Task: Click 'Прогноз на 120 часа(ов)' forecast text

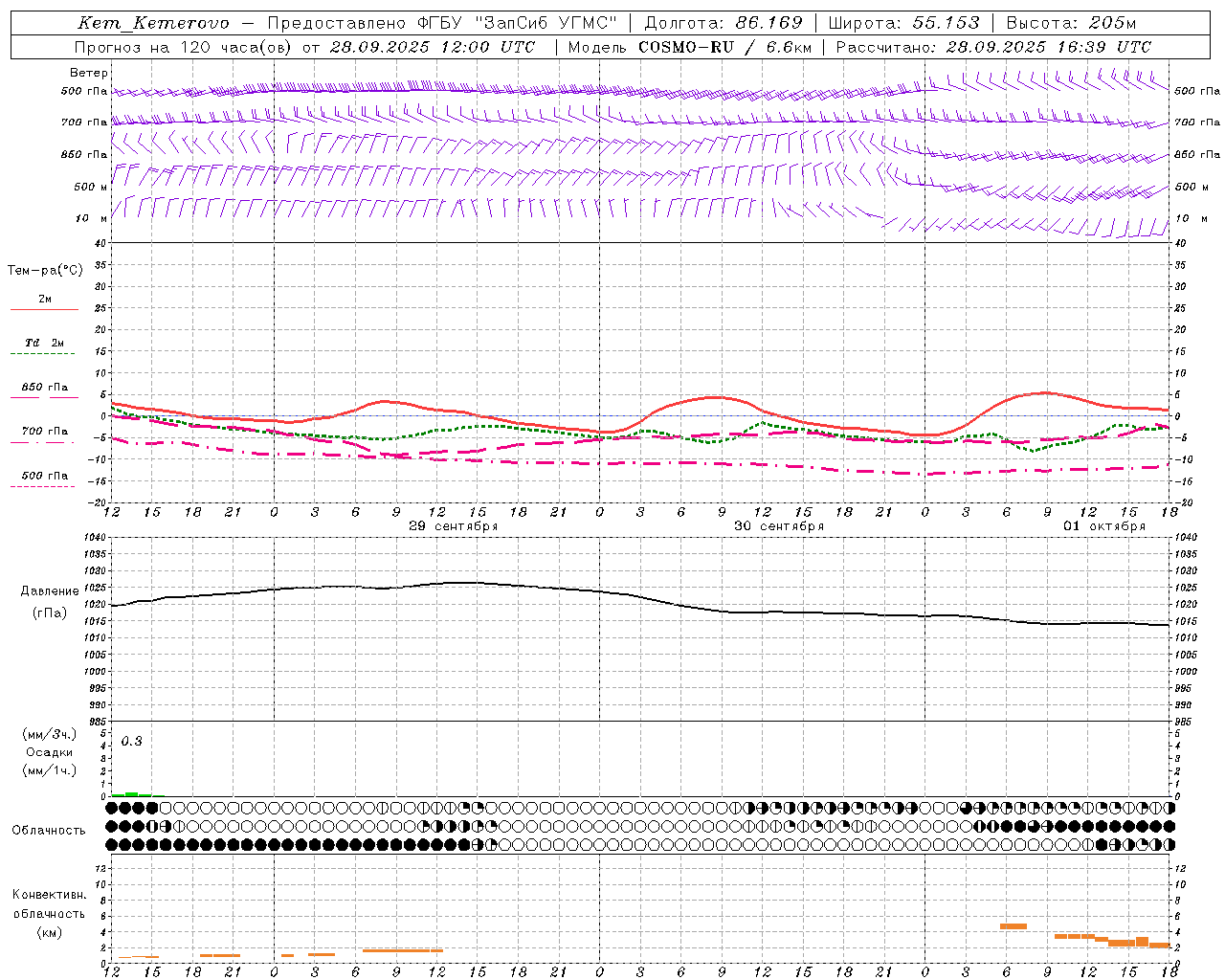Action: point(181,47)
